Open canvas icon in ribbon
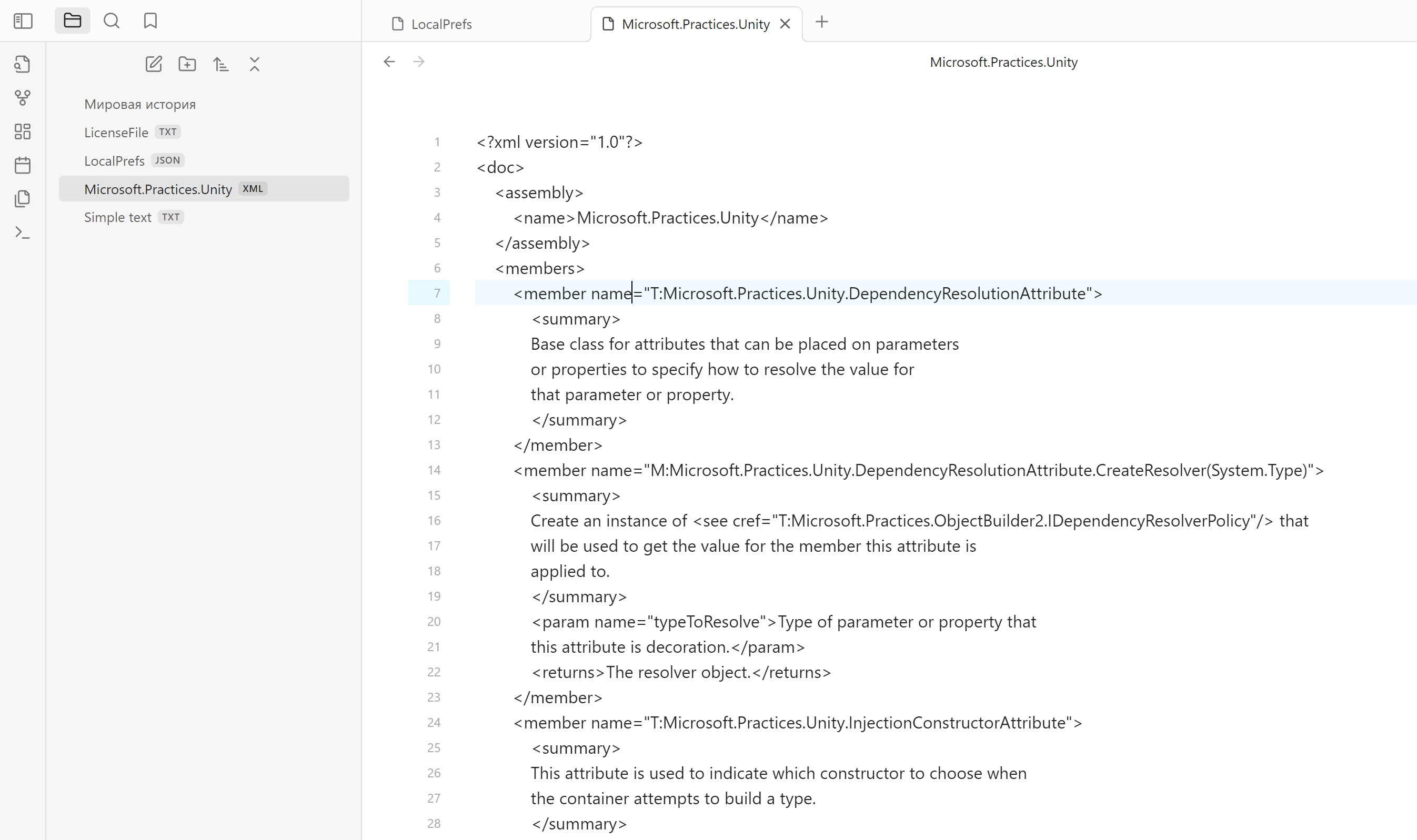 [x=23, y=132]
